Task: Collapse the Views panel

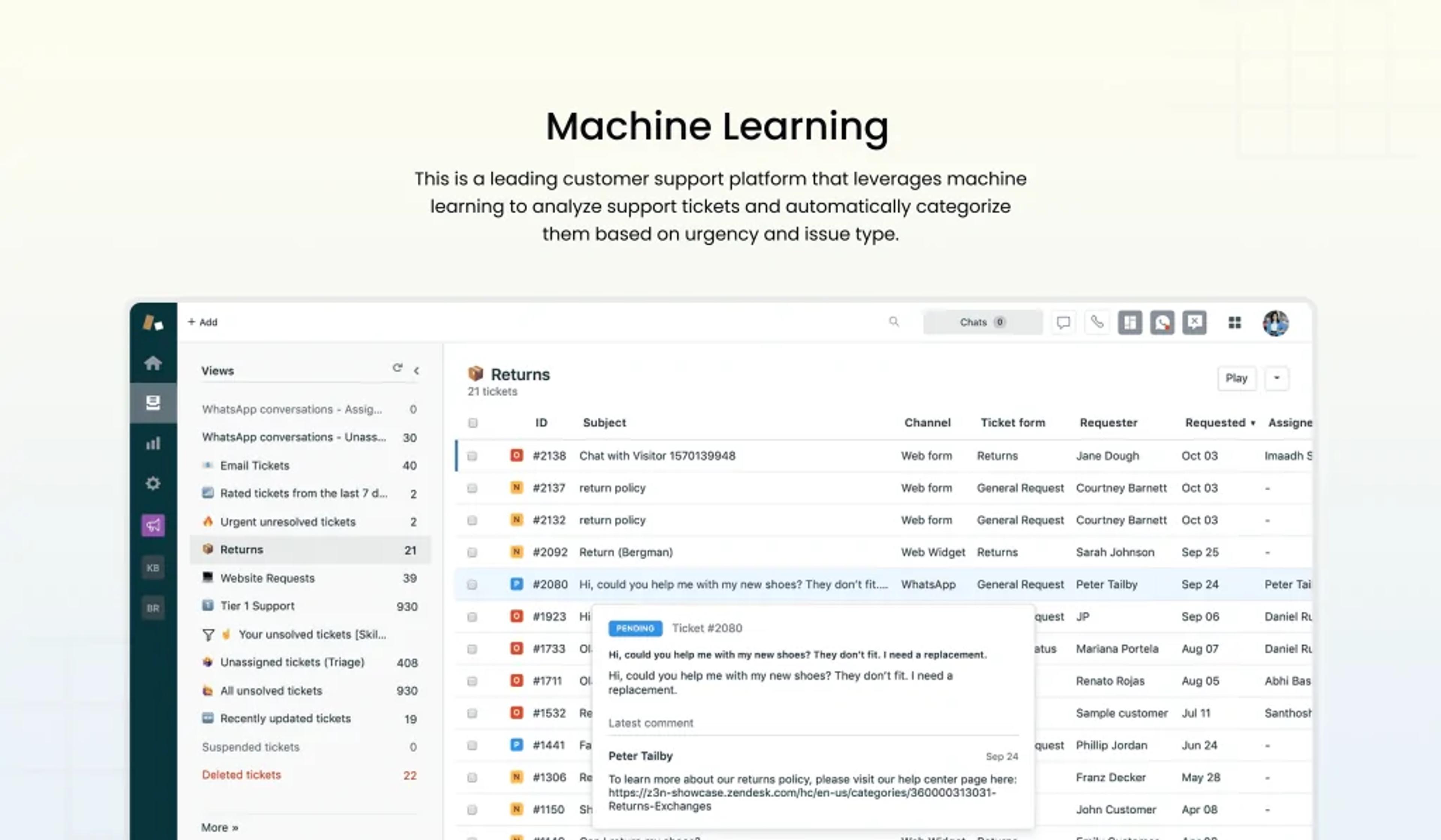Action: (x=417, y=371)
